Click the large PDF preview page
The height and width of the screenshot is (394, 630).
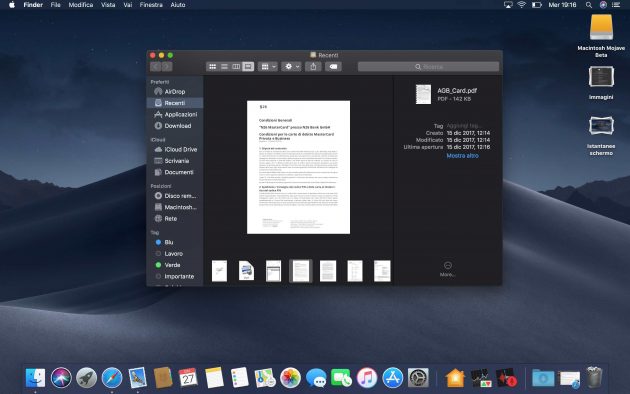[x=299, y=167]
